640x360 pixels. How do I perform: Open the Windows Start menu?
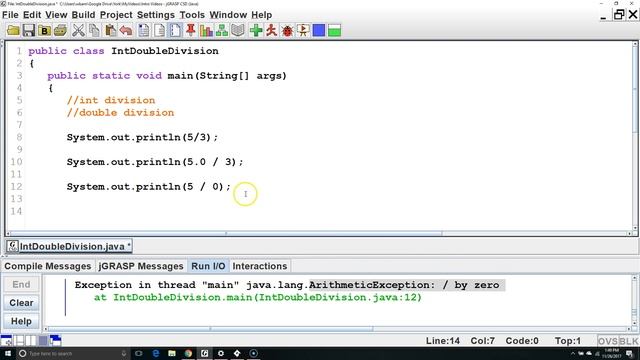[x=8, y=353]
